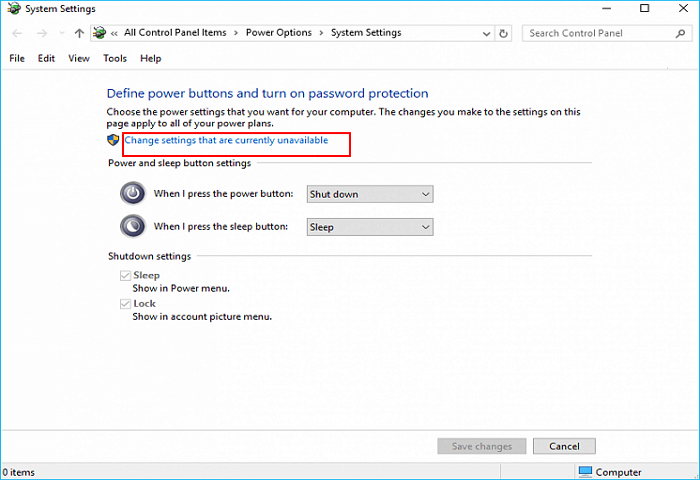Click the Refresh address bar icon
The image size is (700, 480).
click(x=503, y=33)
